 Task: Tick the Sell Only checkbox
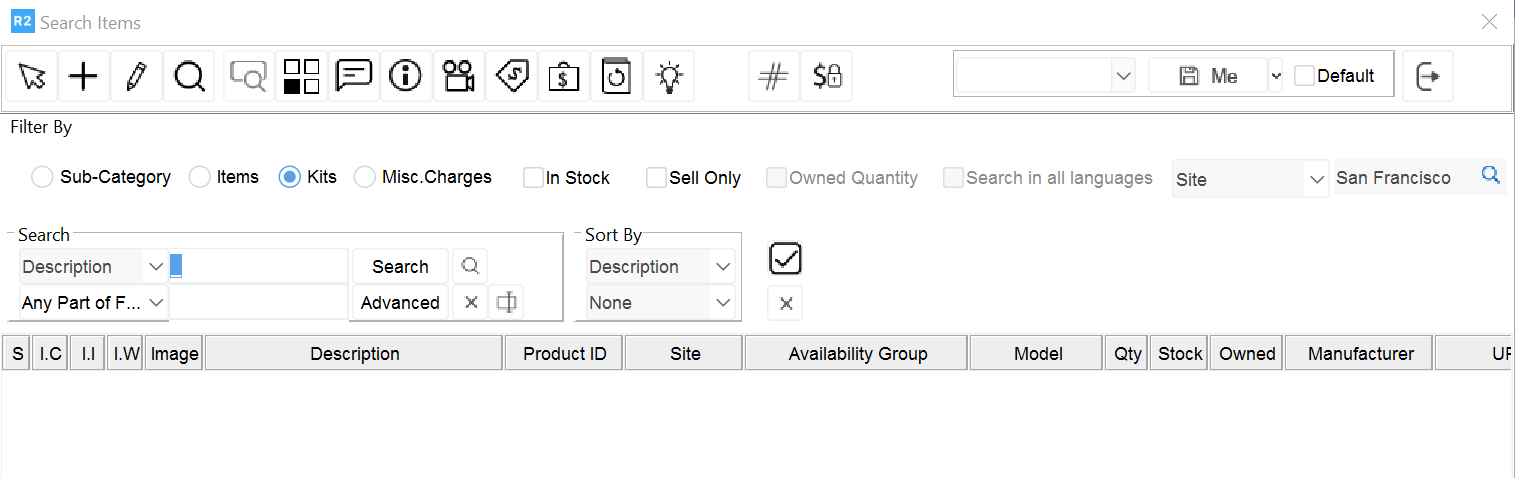(656, 178)
